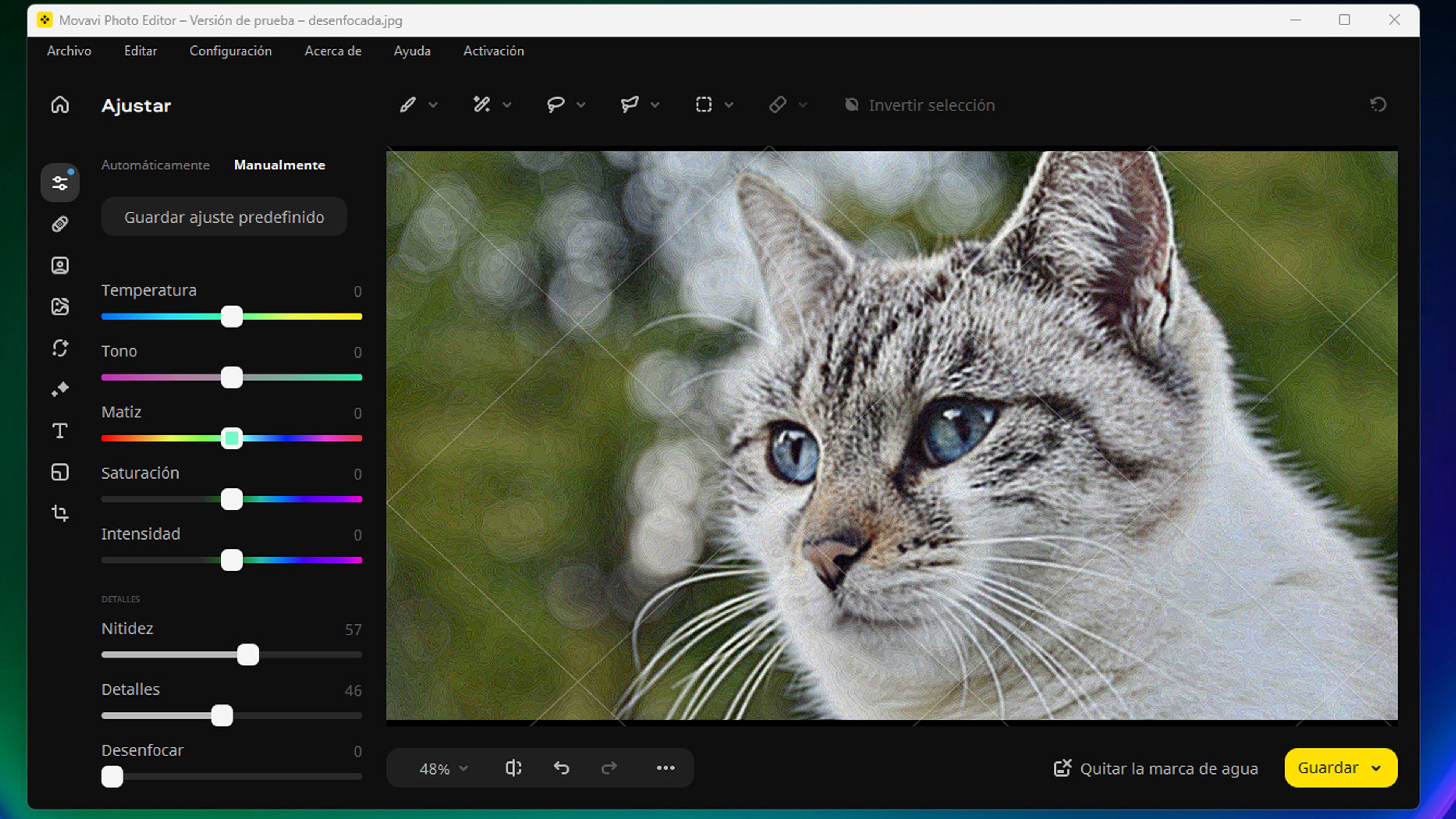Redo the last undone edit
Image resolution: width=1456 pixels, height=819 pixels.
pos(609,767)
